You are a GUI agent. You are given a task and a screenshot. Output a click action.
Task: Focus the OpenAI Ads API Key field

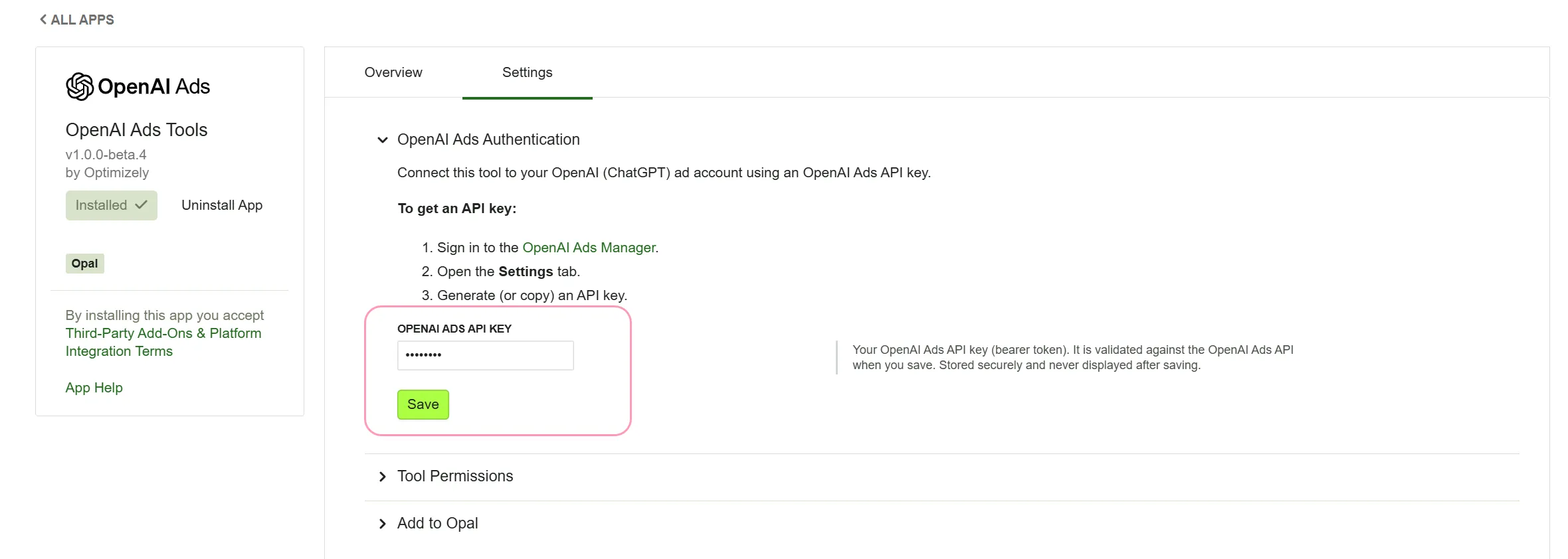[485, 355]
